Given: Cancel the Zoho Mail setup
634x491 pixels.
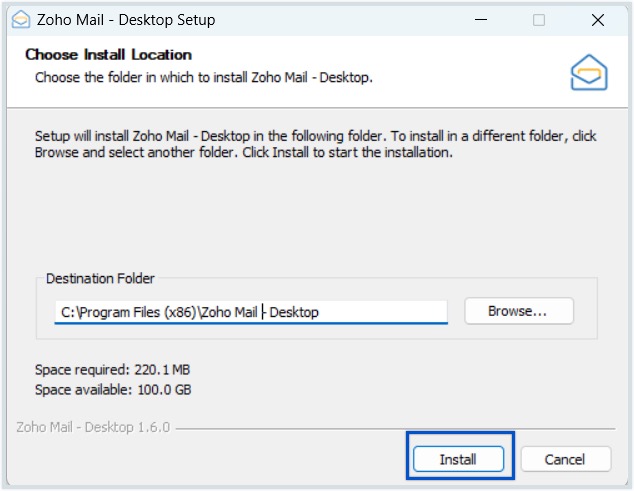Looking at the screenshot, I should tap(566, 459).
